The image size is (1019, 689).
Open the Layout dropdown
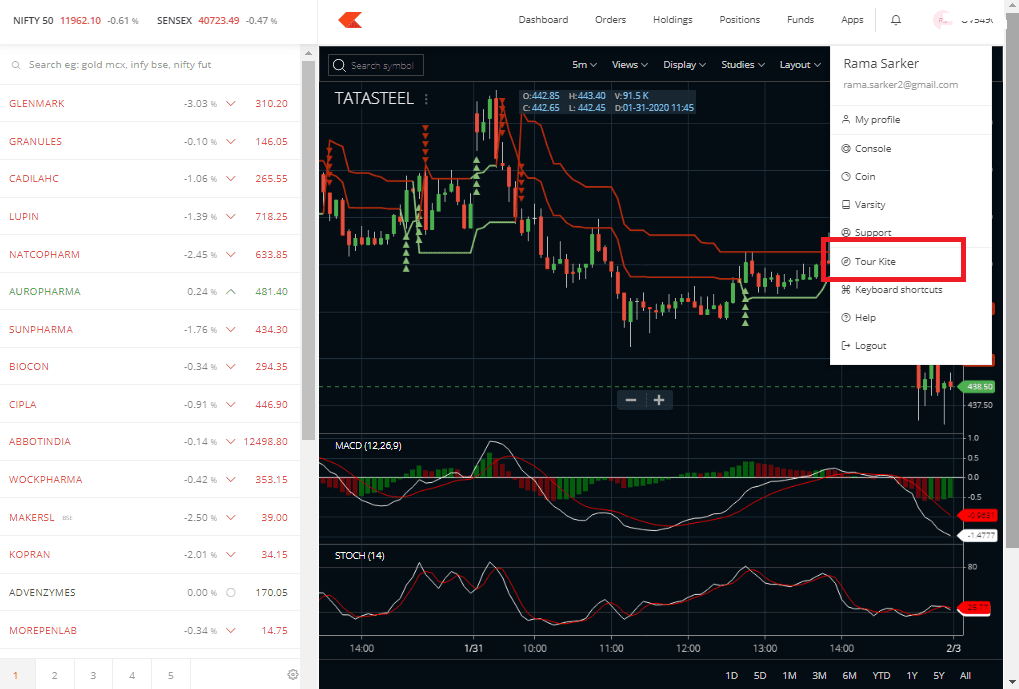click(800, 65)
